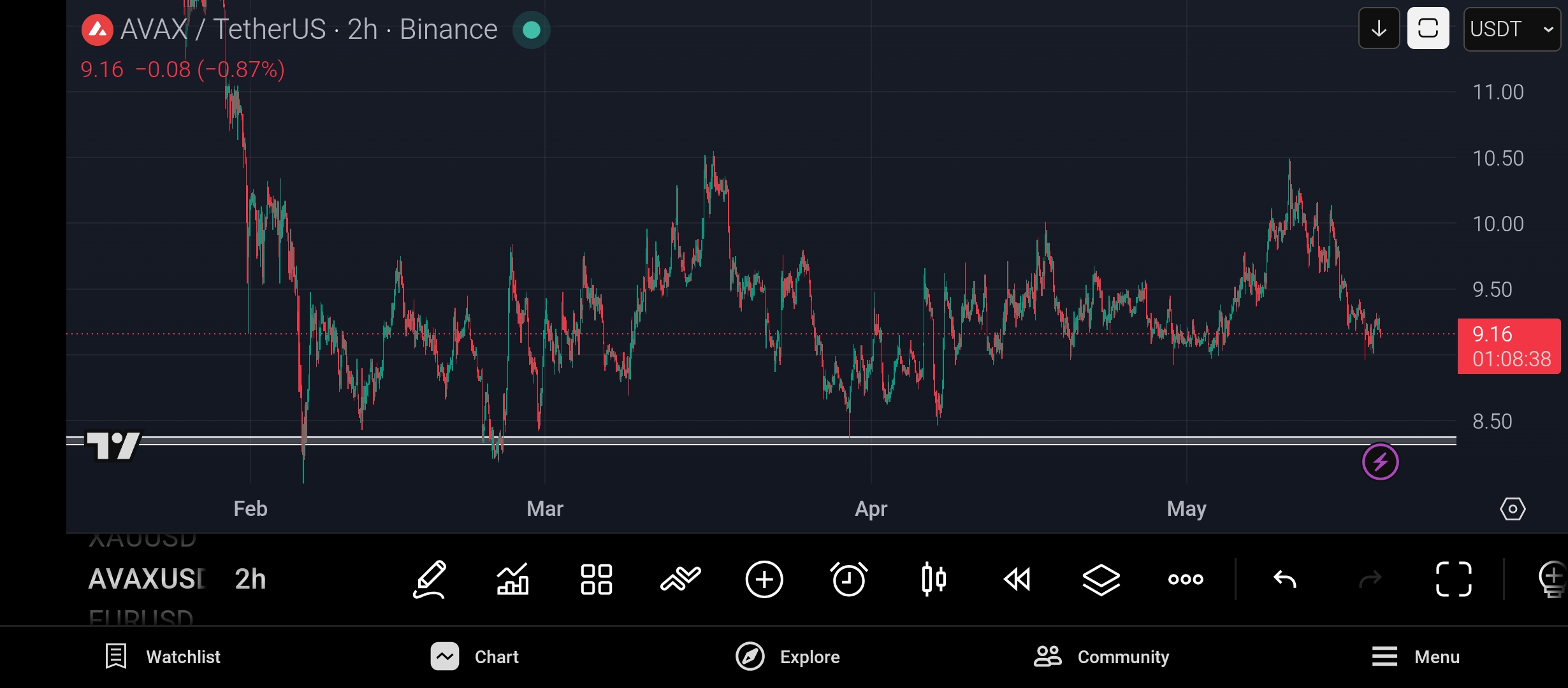1568x688 pixels.
Task: Undo the last action arrow
Action: (1285, 579)
